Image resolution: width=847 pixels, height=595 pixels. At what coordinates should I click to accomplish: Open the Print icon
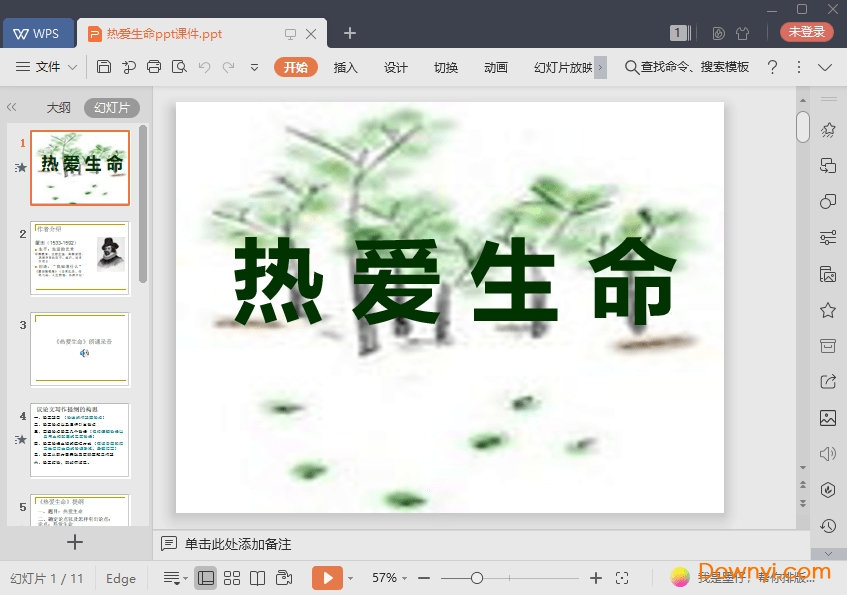coord(153,67)
